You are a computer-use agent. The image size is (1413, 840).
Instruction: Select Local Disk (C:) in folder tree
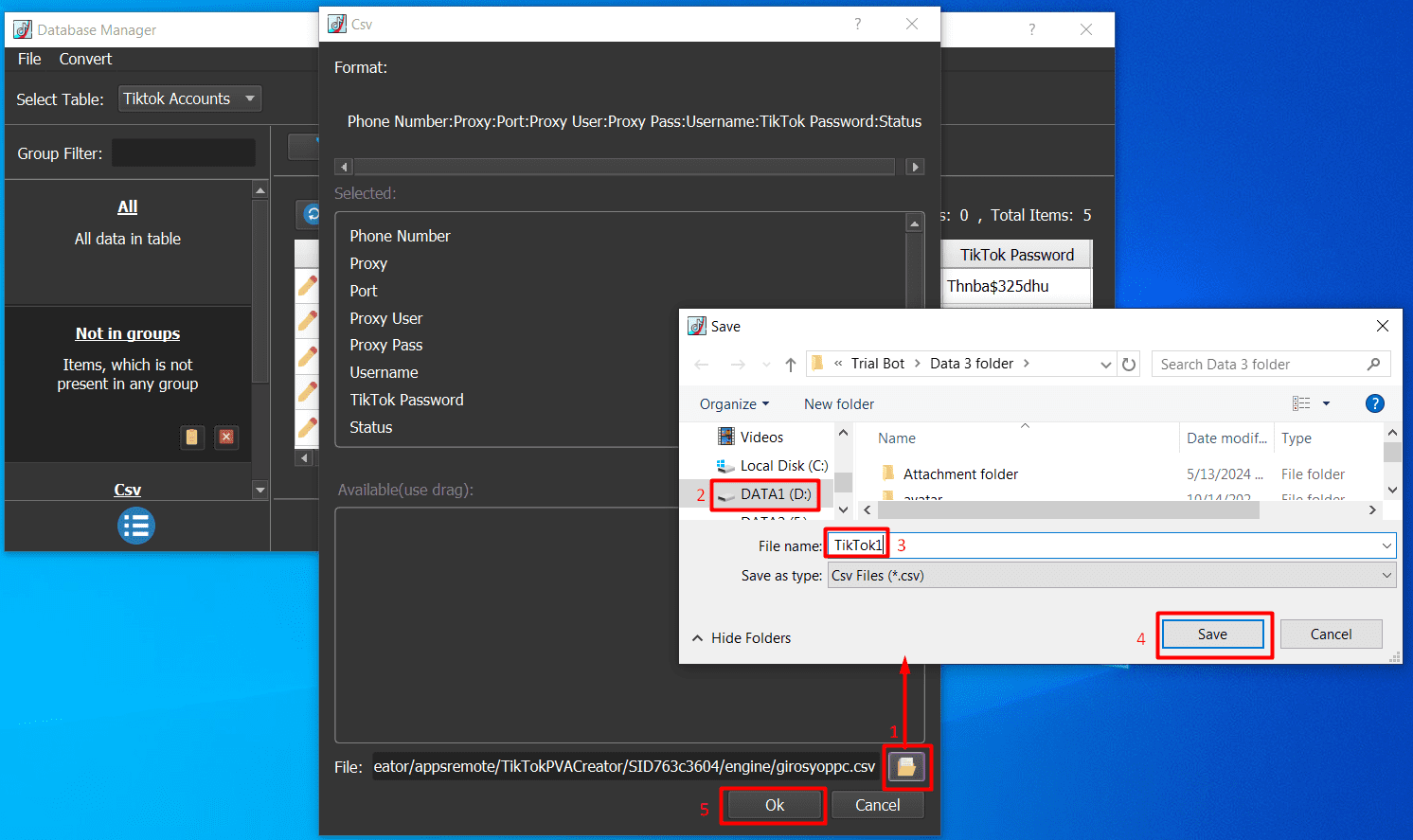[x=773, y=466]
